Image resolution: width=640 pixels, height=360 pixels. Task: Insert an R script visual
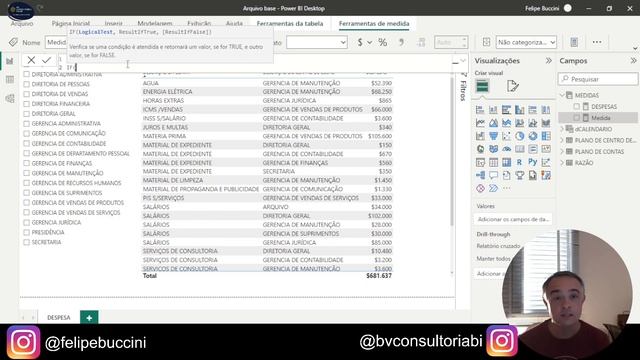pyautogui.click(x=520, y=162)
